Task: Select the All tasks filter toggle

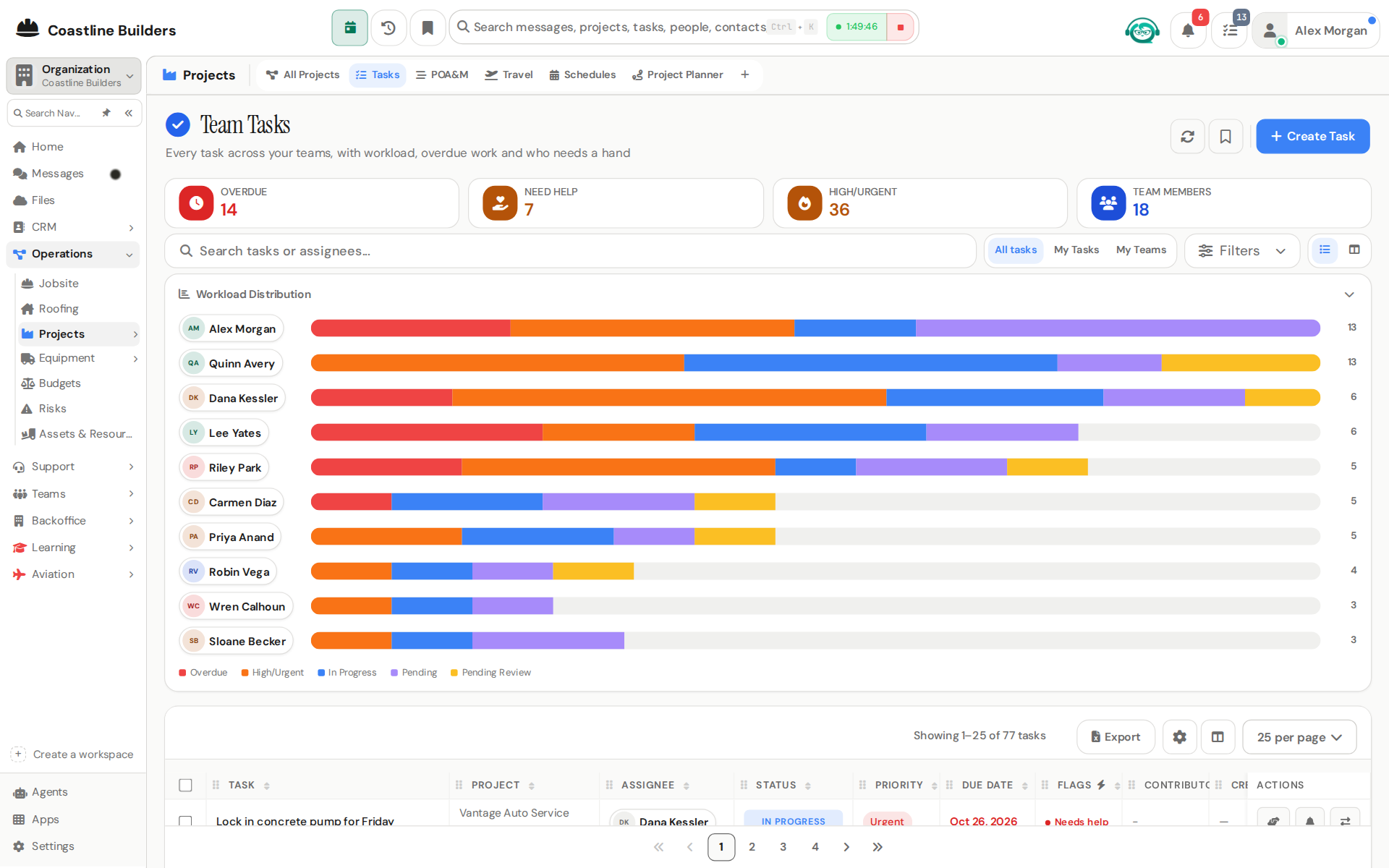Action: [1015, 250]
